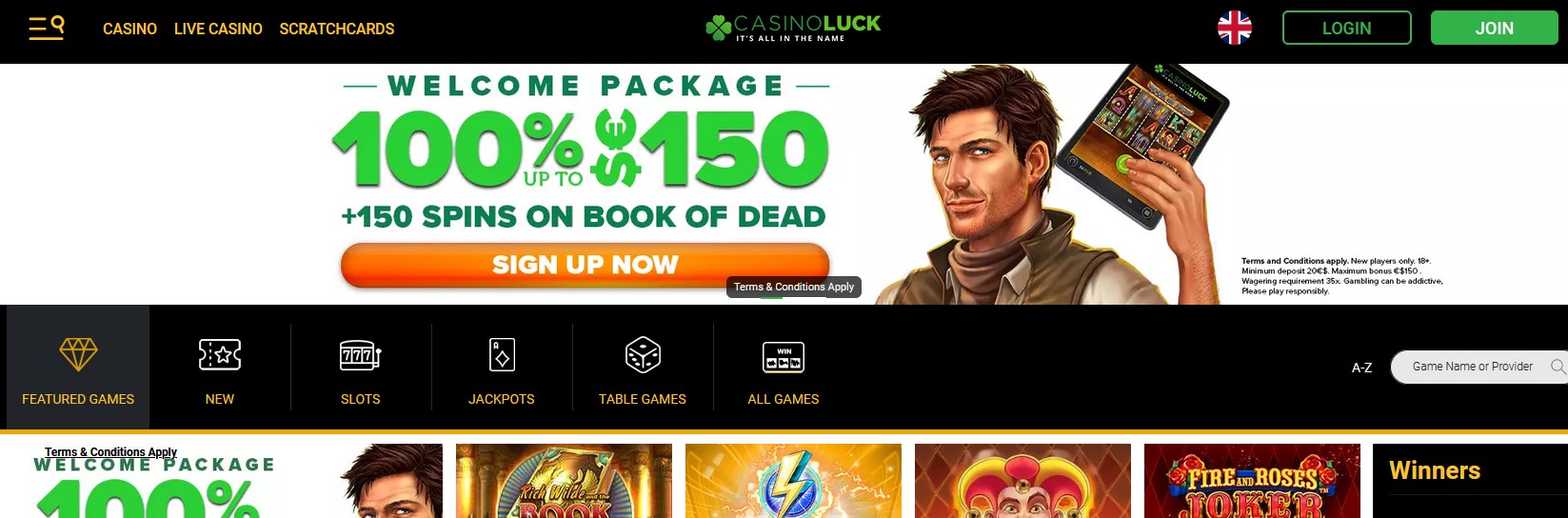Sort games with the A-Z option
Screen dimensions: 1568x518
(1361, 368)
